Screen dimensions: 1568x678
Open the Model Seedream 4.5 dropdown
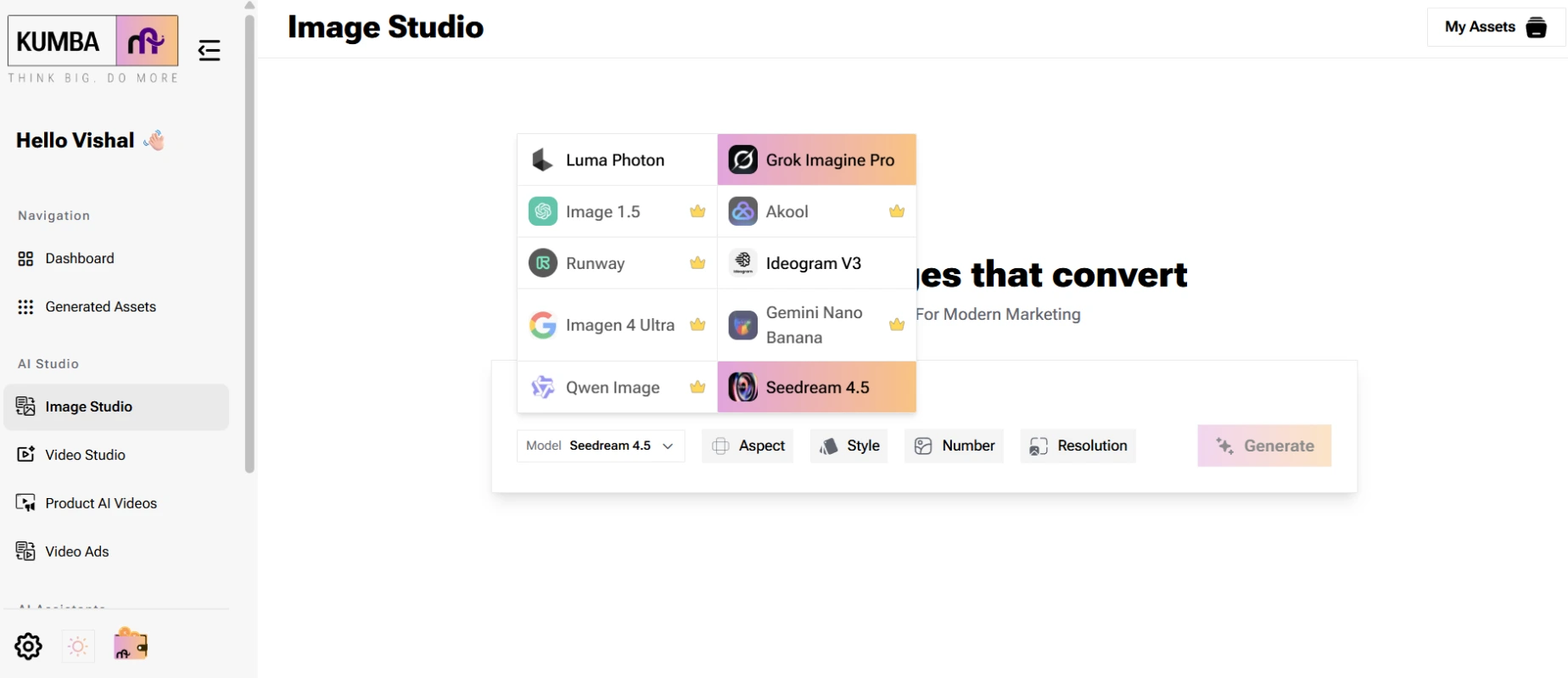[x=601, y=445]
